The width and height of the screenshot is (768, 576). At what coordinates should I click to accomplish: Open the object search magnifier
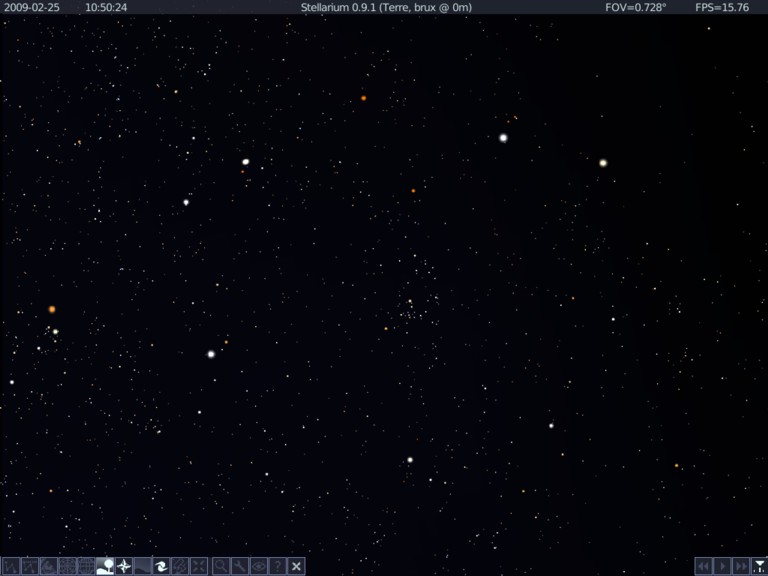(221, 567)
